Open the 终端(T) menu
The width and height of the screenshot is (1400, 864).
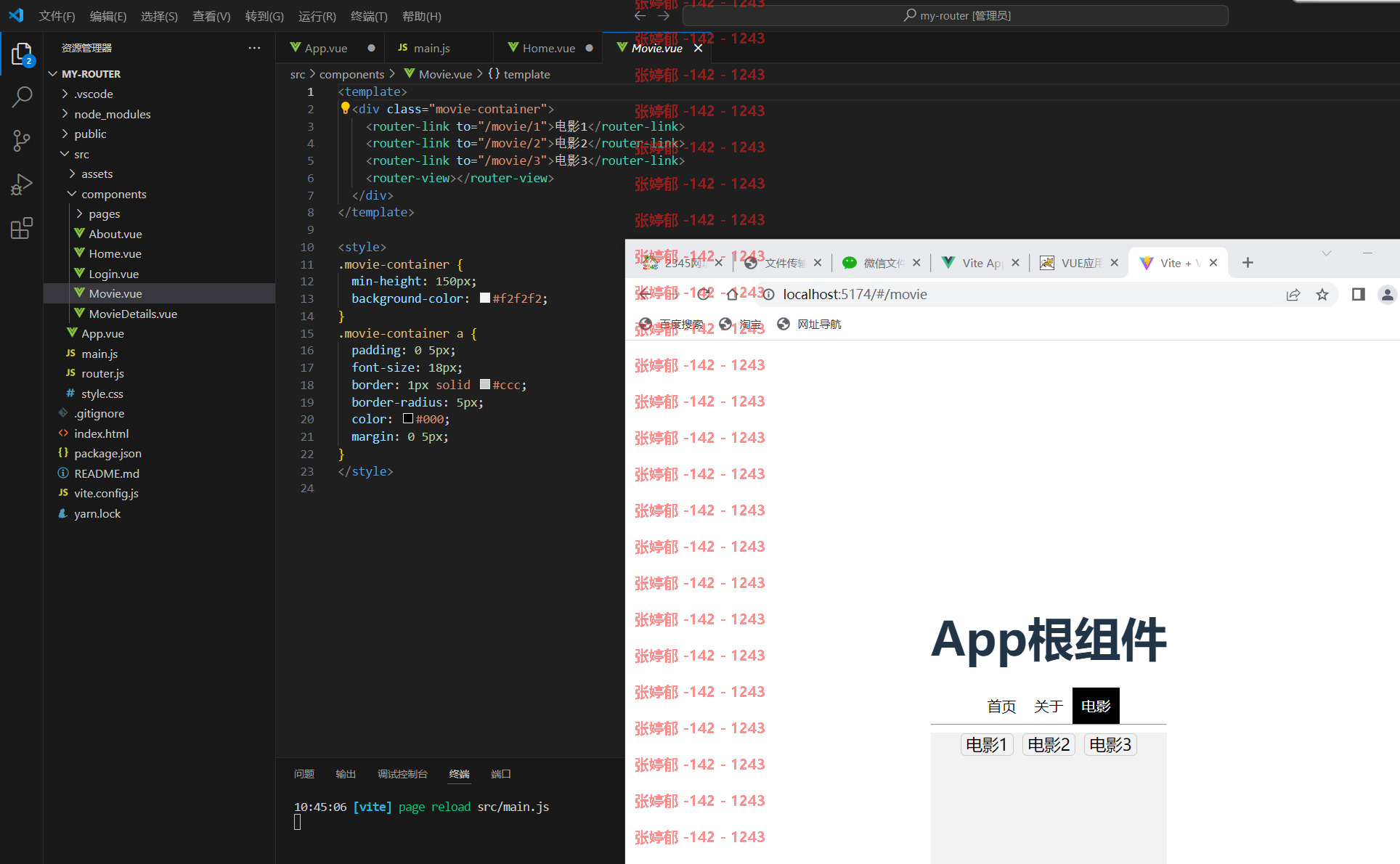coord(369,16)
